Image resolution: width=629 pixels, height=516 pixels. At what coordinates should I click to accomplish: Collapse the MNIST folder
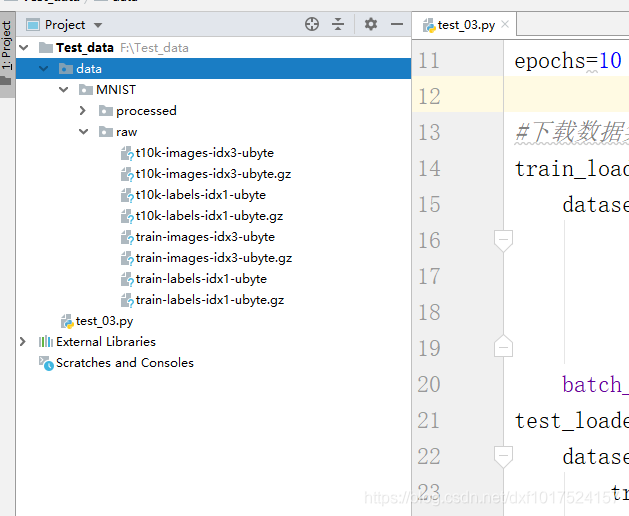click(x=63, y=89)
